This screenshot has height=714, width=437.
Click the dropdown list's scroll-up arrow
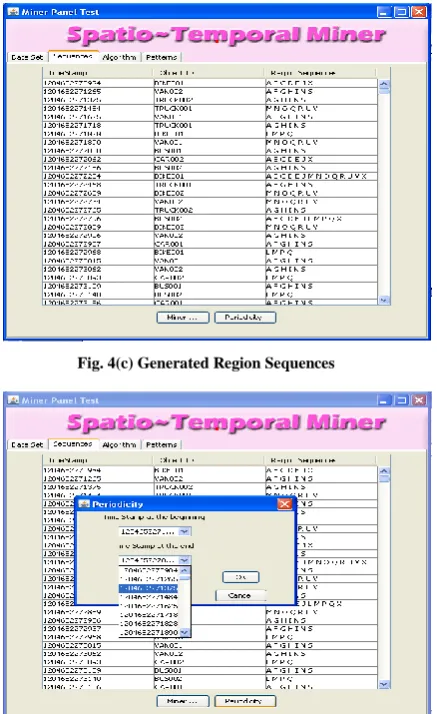184,570
